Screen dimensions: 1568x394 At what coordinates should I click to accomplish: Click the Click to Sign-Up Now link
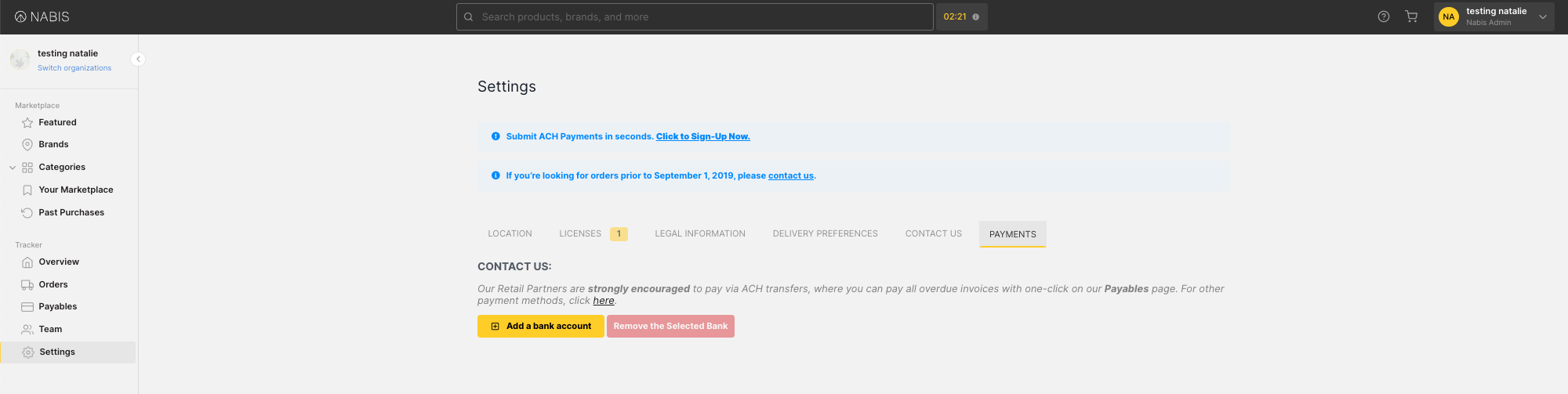702,137
